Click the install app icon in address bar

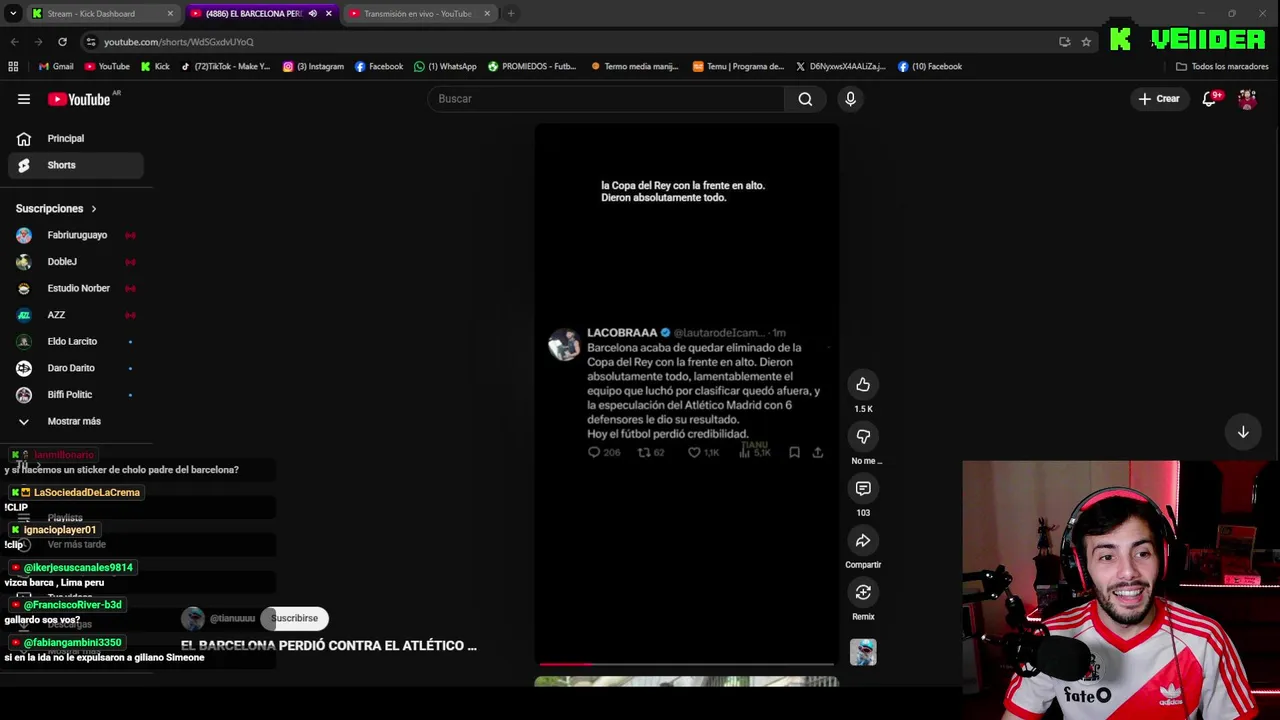(x=1064, y=42)
